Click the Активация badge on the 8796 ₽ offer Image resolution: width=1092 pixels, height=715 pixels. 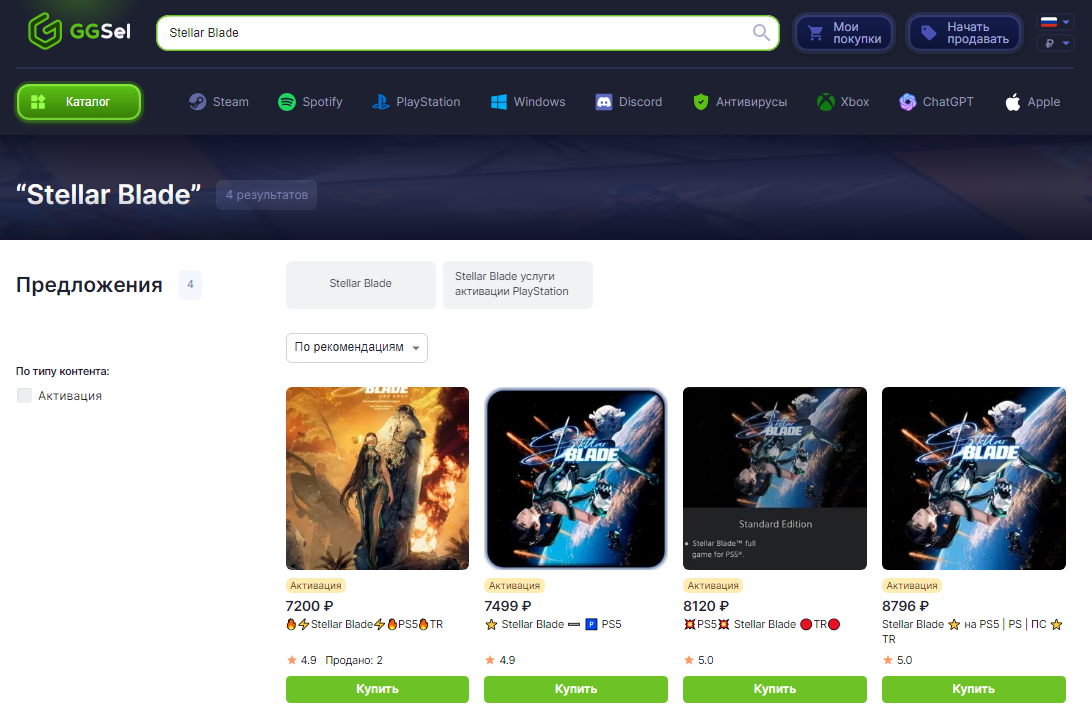912,586
